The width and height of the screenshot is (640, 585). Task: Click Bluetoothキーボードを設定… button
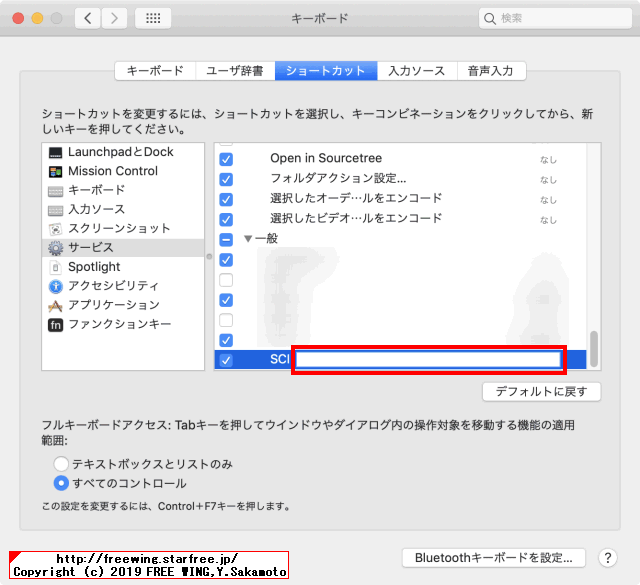coord(493,558)
